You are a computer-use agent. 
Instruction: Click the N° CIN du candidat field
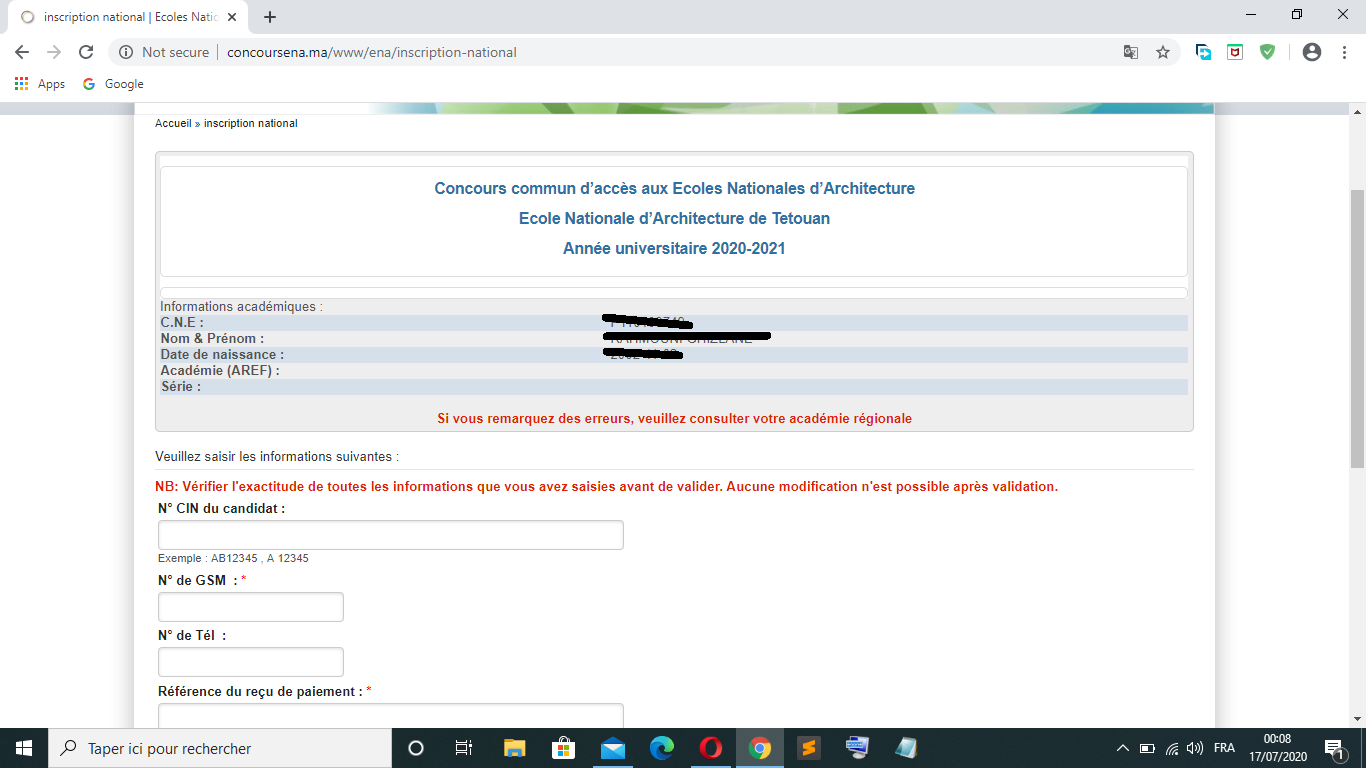[390, 535]
